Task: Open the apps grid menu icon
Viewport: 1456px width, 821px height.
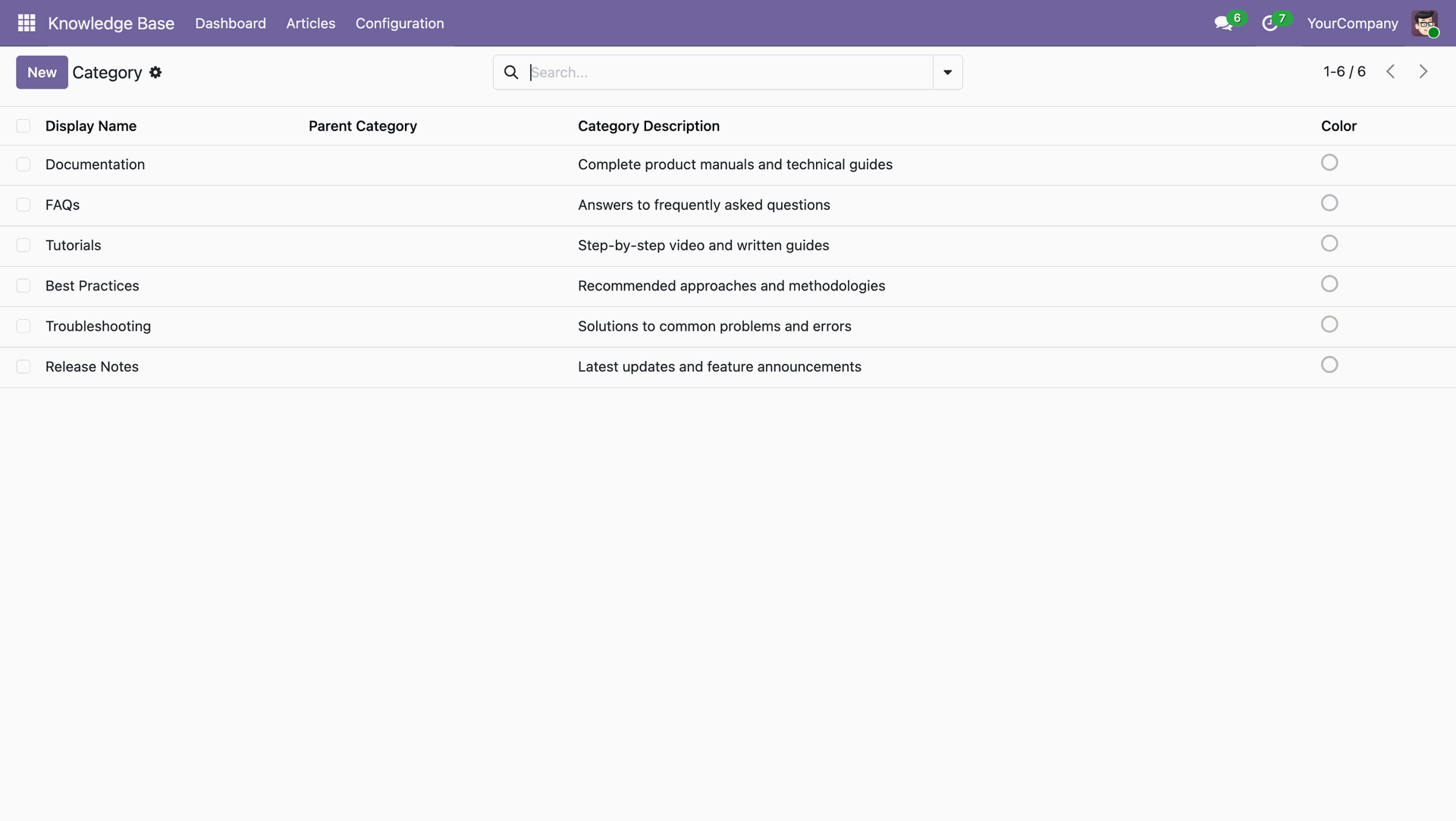Action: pos(27,23)
